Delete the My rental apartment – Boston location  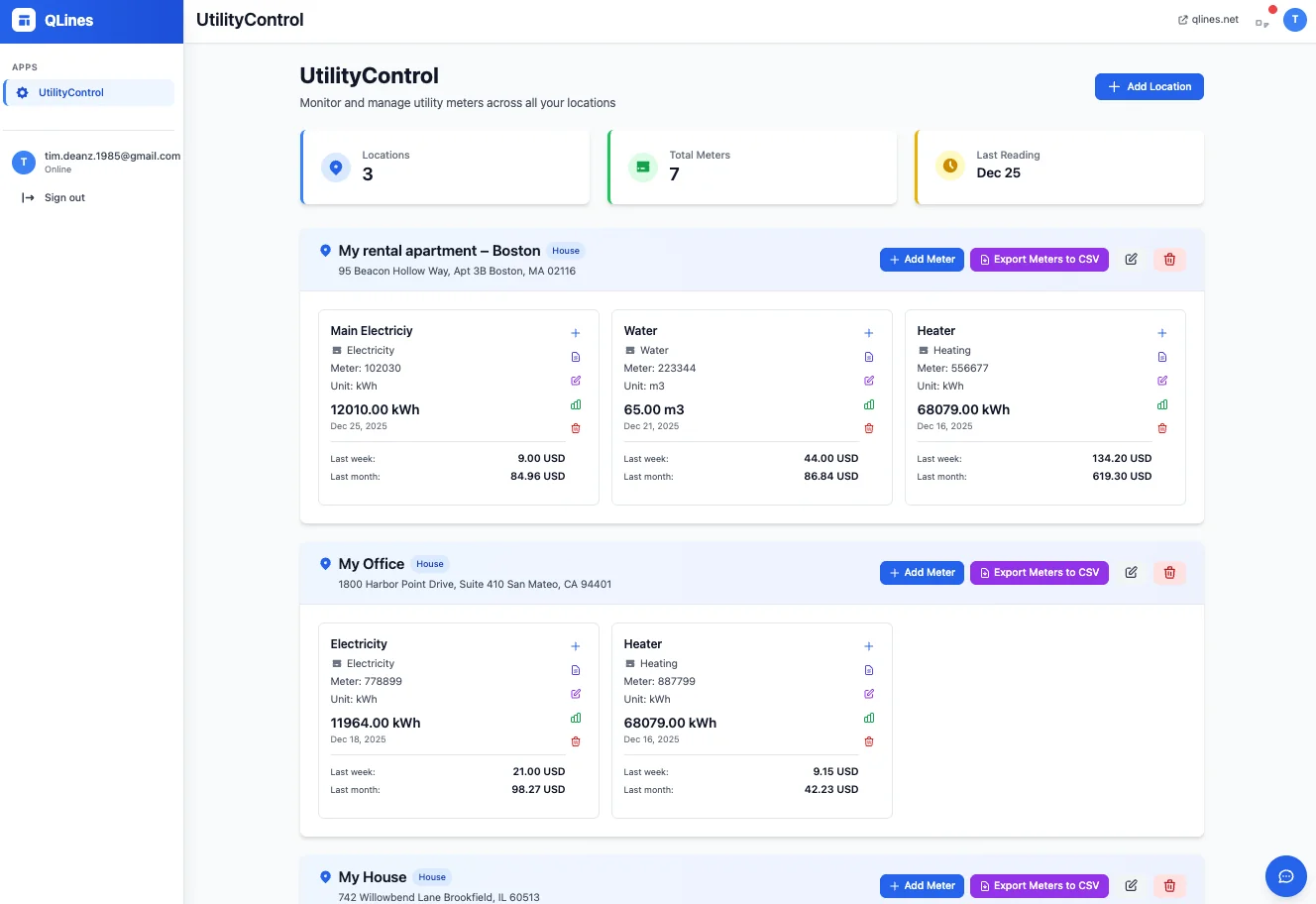point(1169,260)
